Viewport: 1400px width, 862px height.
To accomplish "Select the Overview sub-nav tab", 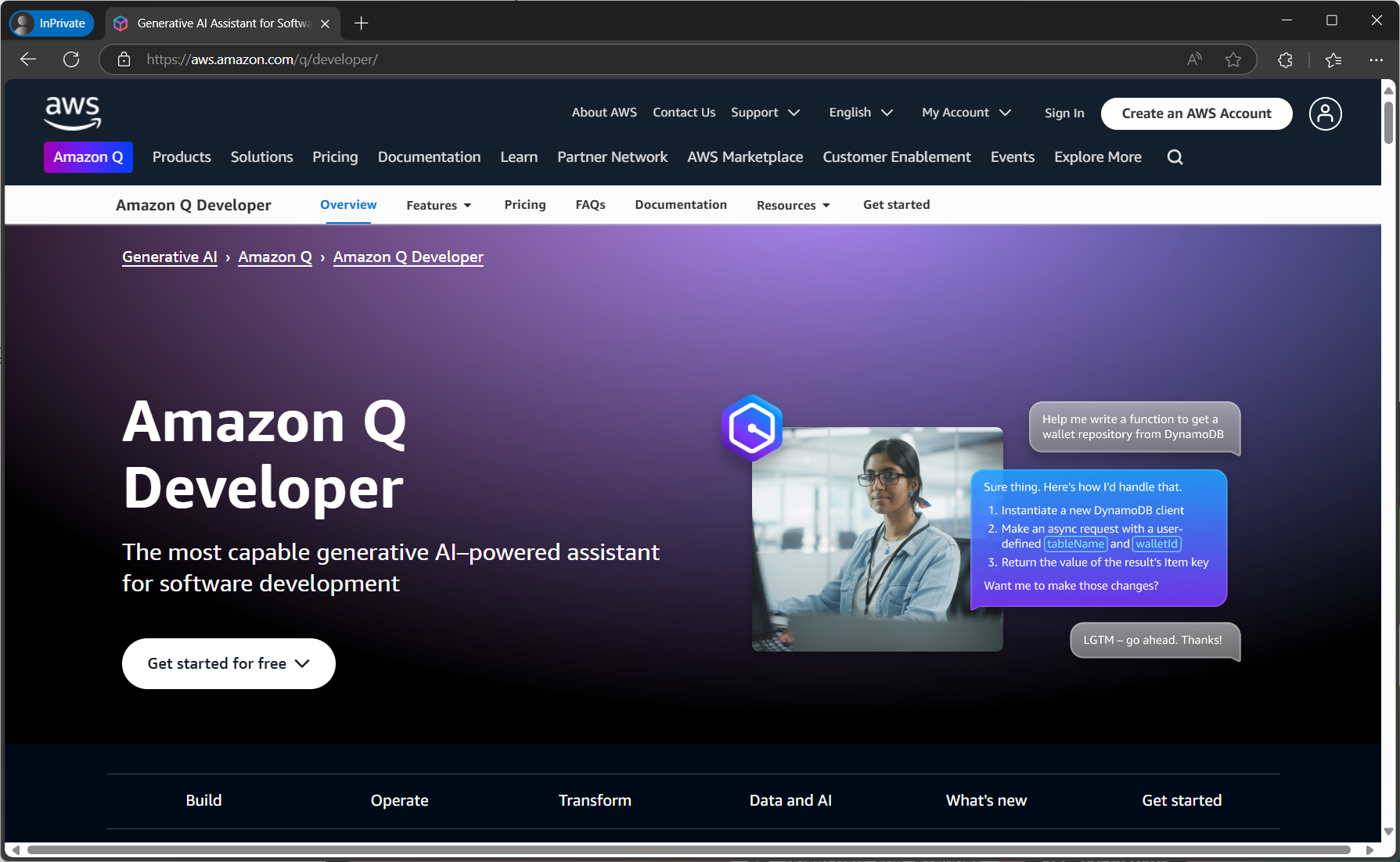I will click(348, 205).
